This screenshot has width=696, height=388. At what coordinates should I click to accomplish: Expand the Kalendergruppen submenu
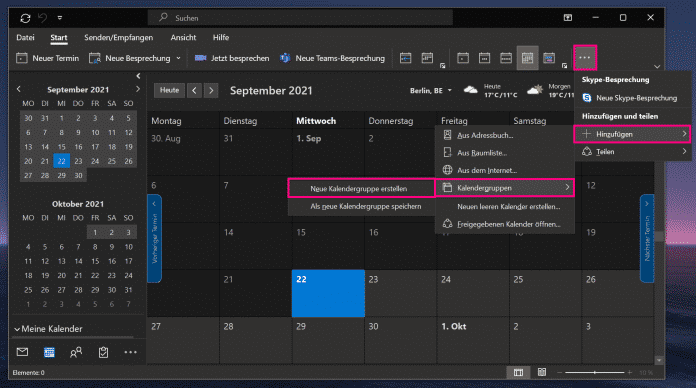coord(505,188)
